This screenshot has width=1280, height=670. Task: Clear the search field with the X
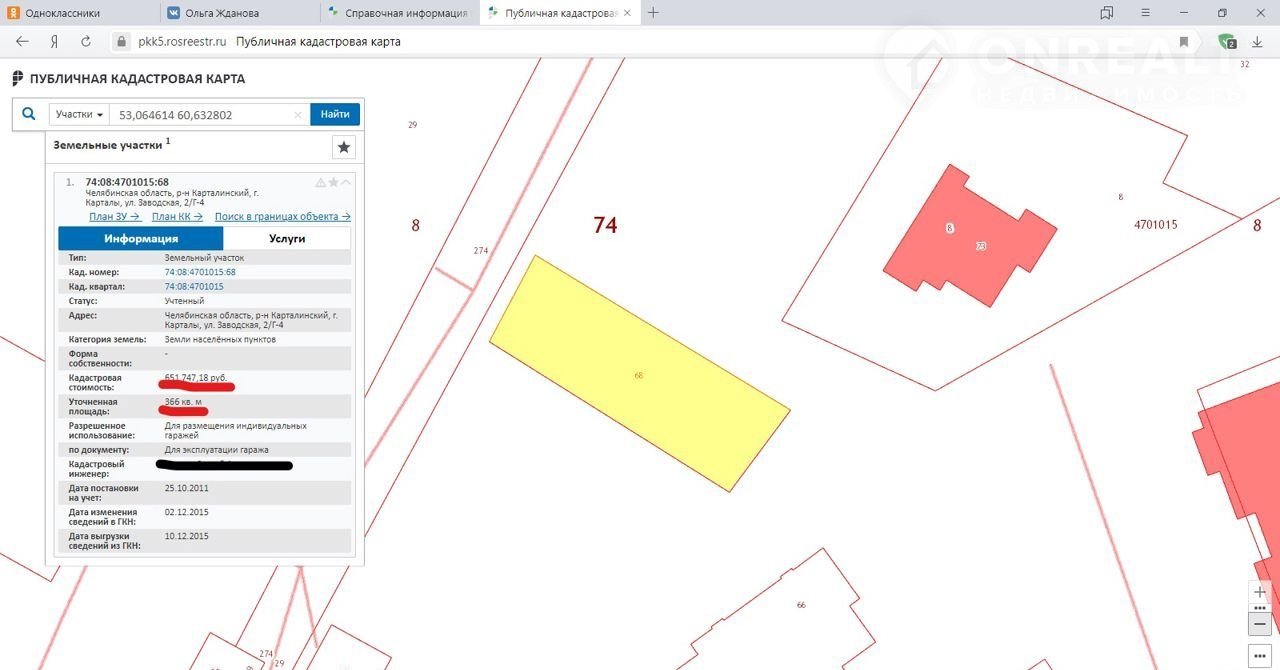click(298, 115)
